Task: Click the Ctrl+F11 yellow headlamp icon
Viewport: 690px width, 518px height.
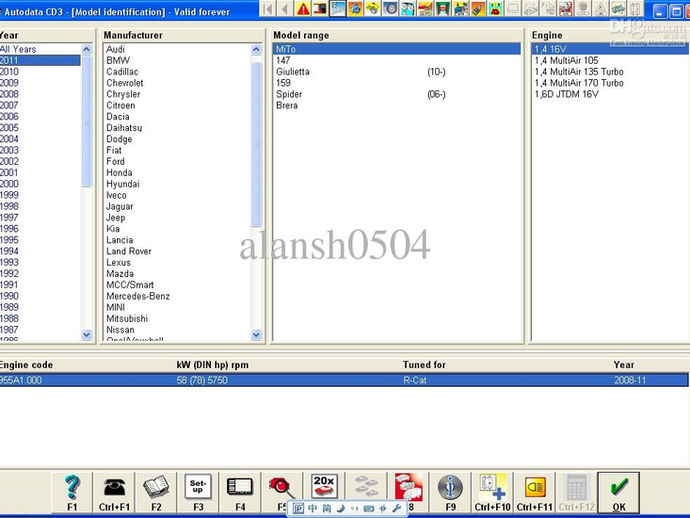Action: pos(535,492)
